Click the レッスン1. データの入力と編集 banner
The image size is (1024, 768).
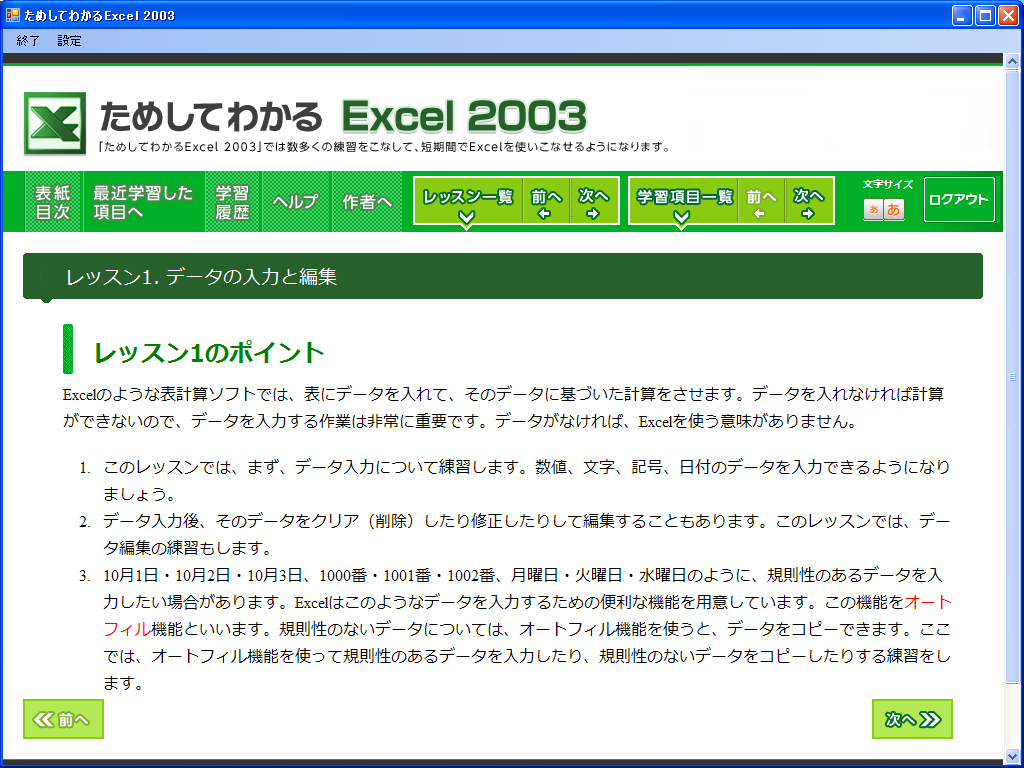coord(503,276)
